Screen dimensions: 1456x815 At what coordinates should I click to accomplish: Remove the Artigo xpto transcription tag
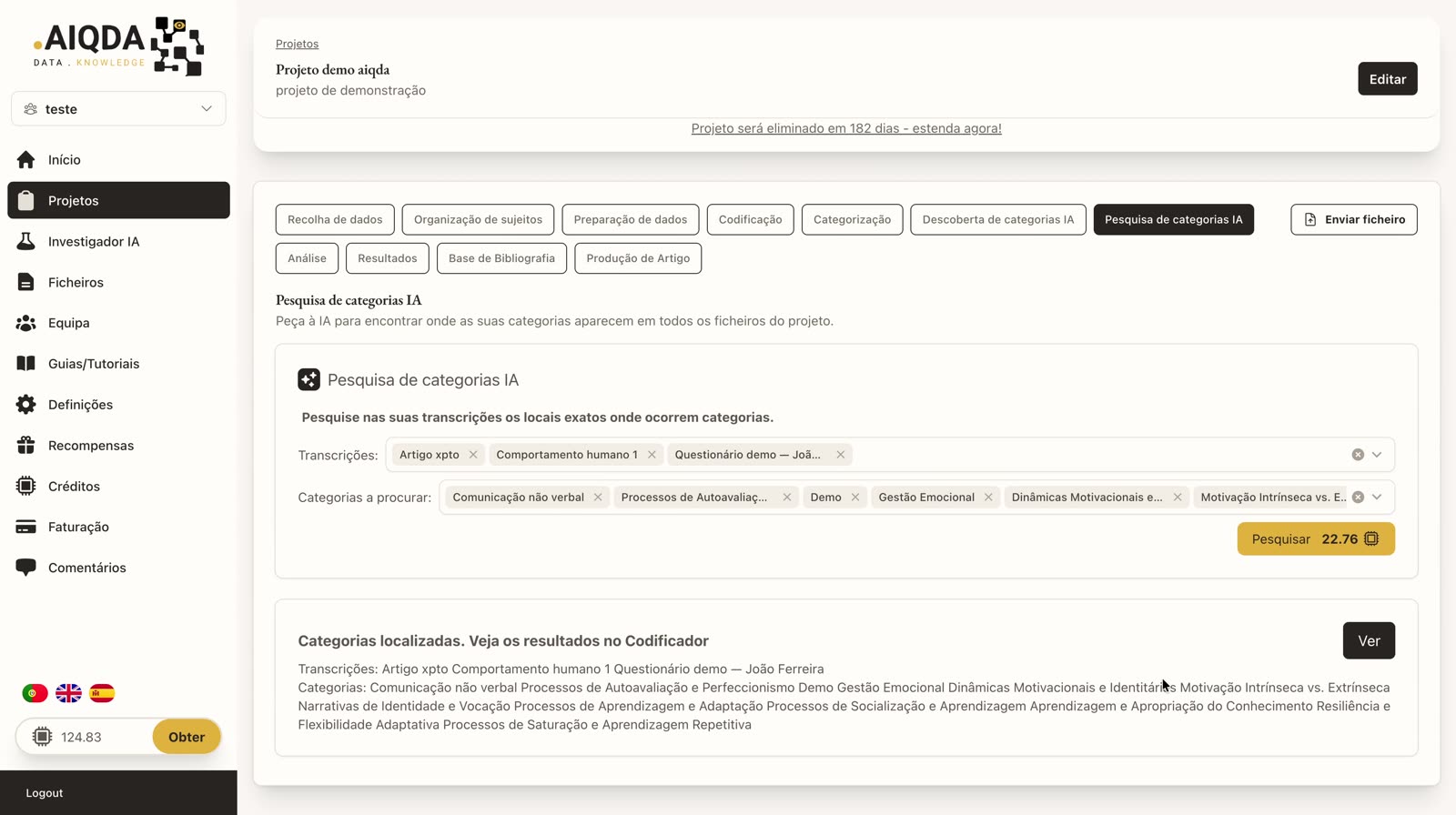pos(473,455)
